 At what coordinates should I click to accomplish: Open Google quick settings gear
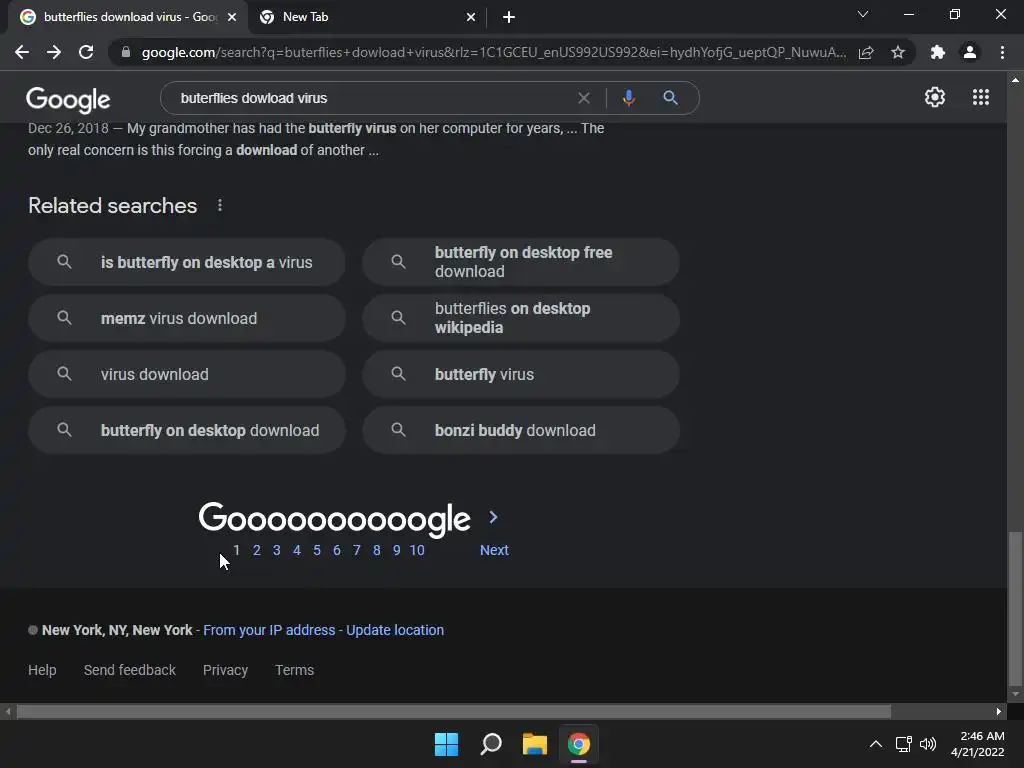coord(935,97)
